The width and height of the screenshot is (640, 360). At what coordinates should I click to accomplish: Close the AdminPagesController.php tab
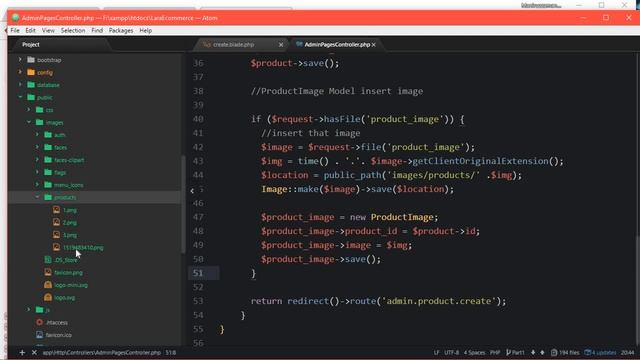pos(373,45)
